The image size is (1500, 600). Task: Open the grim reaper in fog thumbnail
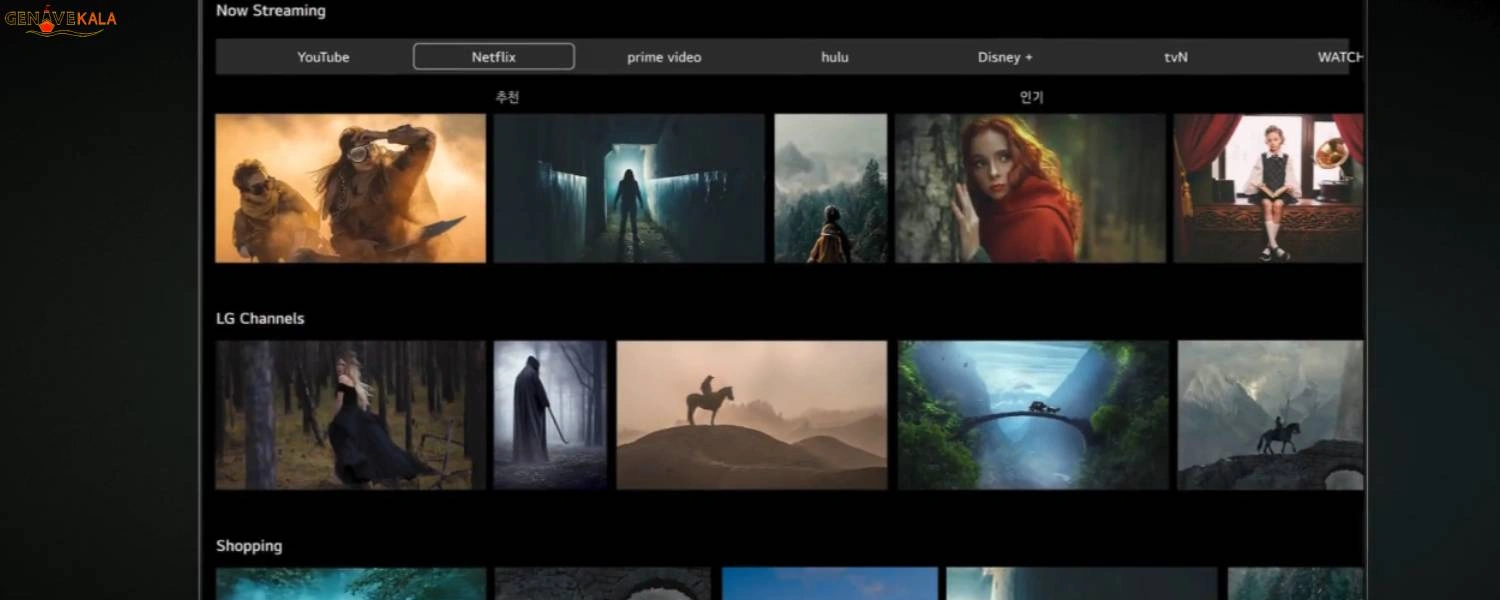[x=550, y=415]
